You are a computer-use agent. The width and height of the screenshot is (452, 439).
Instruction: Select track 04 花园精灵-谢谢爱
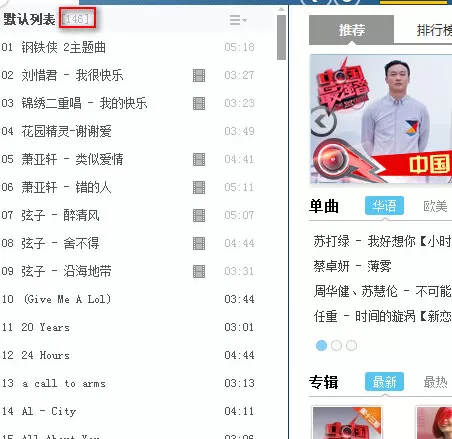pyautogui.click(x=67, y=131)
